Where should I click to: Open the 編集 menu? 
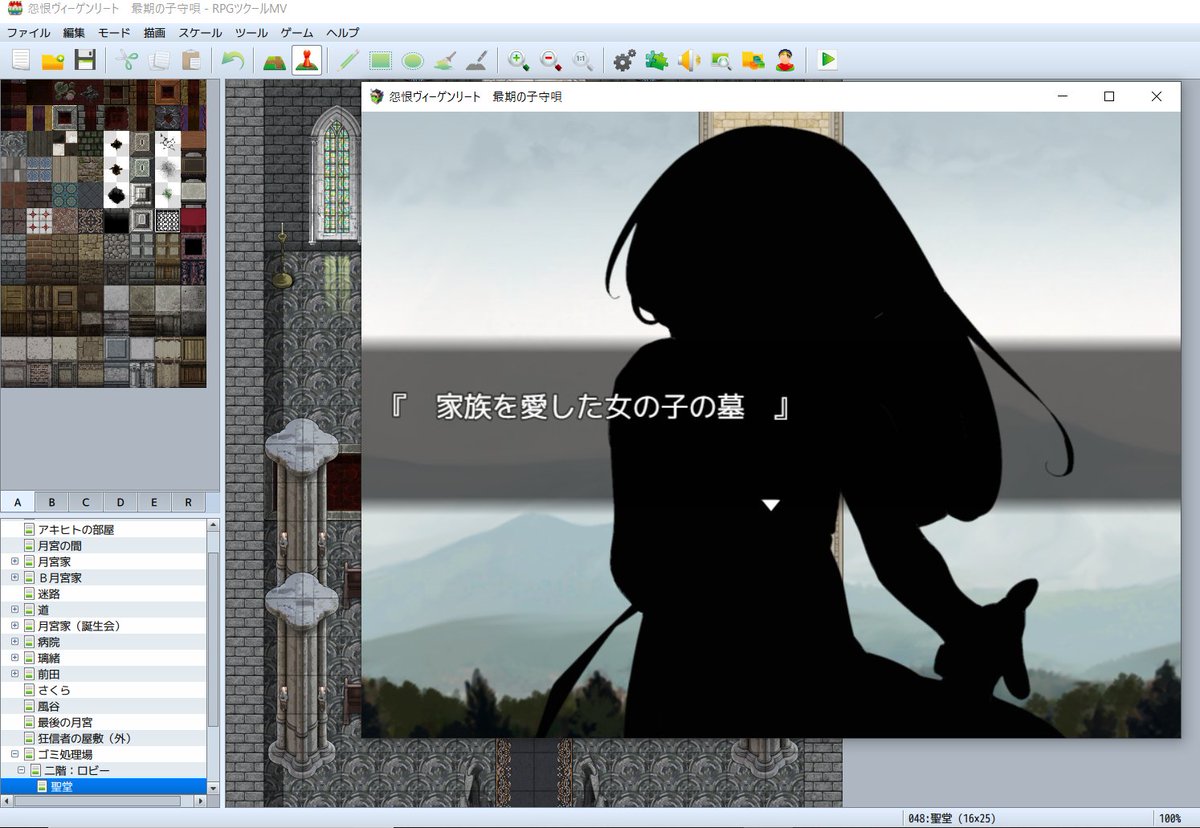tap(74, 33)
